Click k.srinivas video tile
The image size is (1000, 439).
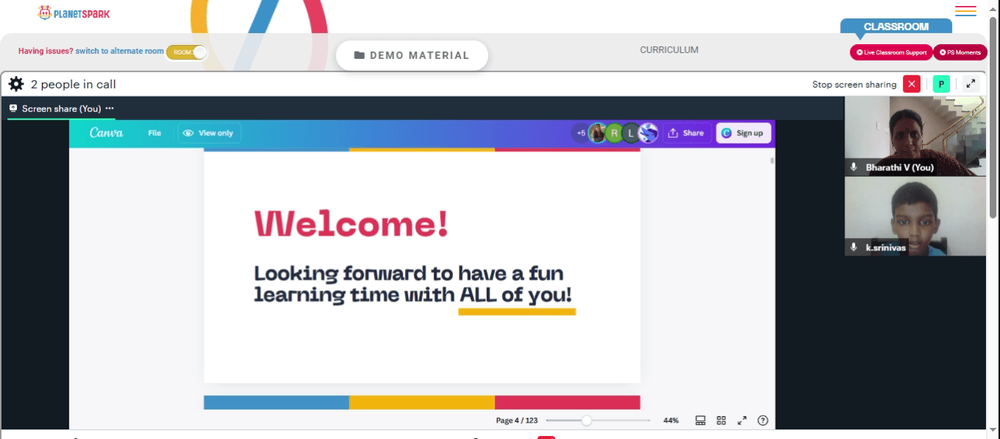[915, 216]
